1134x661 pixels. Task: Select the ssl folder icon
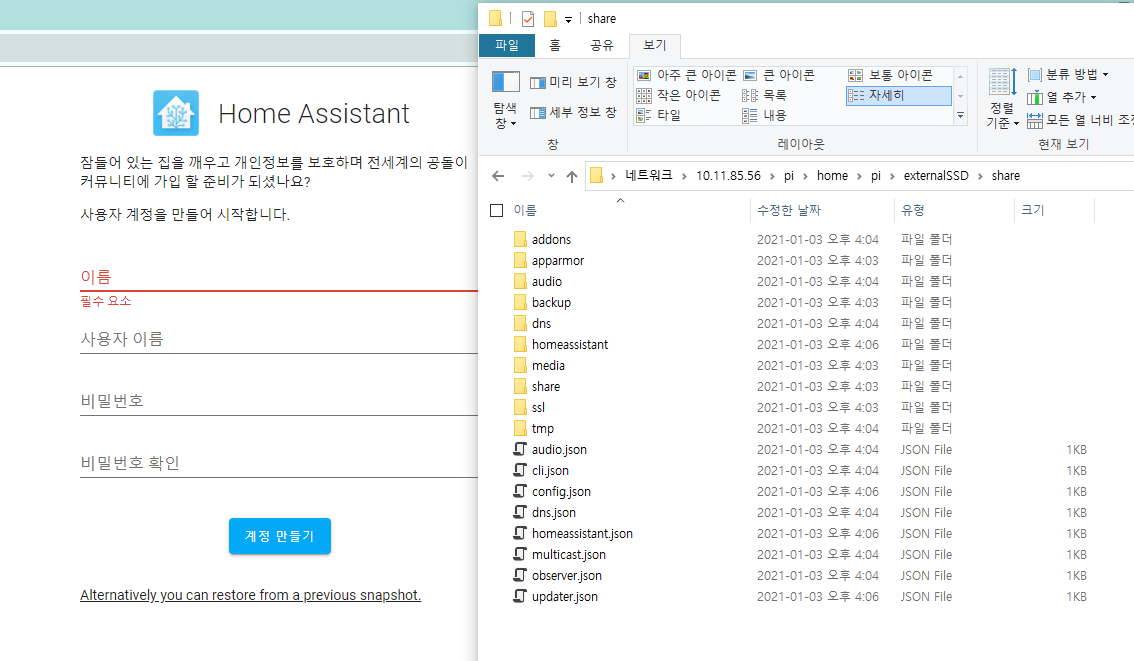pos(520,407)
